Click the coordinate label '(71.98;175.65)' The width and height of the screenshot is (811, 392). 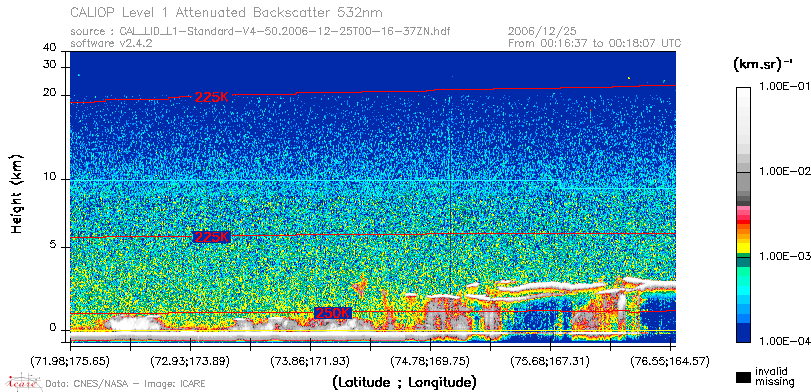pos(70,360)
